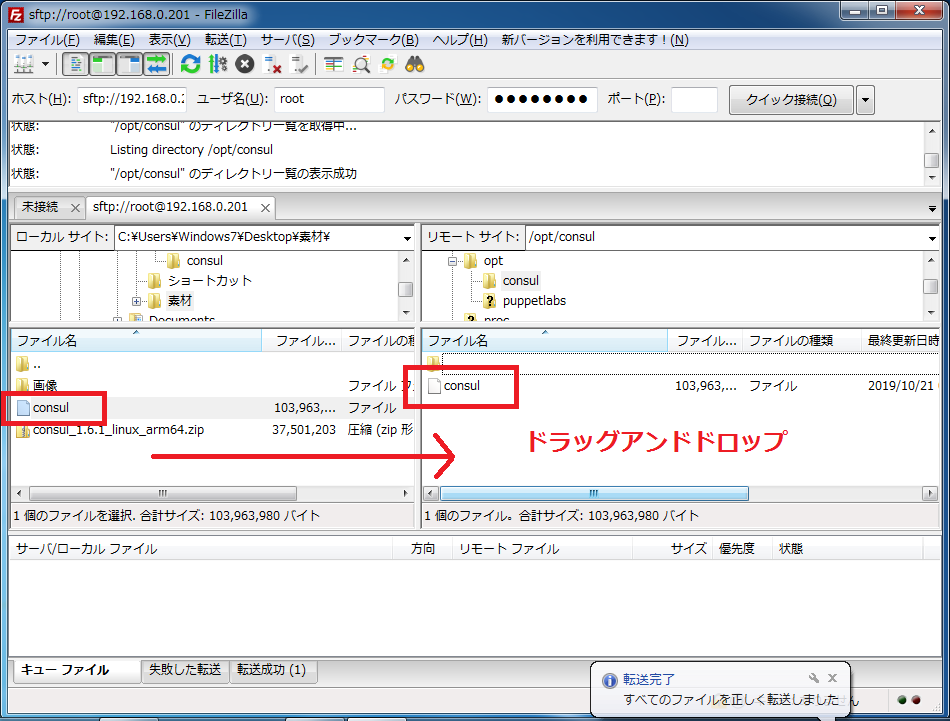Switch to the 未接続 tab
The height and width of the screenshot is (721, 950).
pyautogui.click(x=40, y=207)
